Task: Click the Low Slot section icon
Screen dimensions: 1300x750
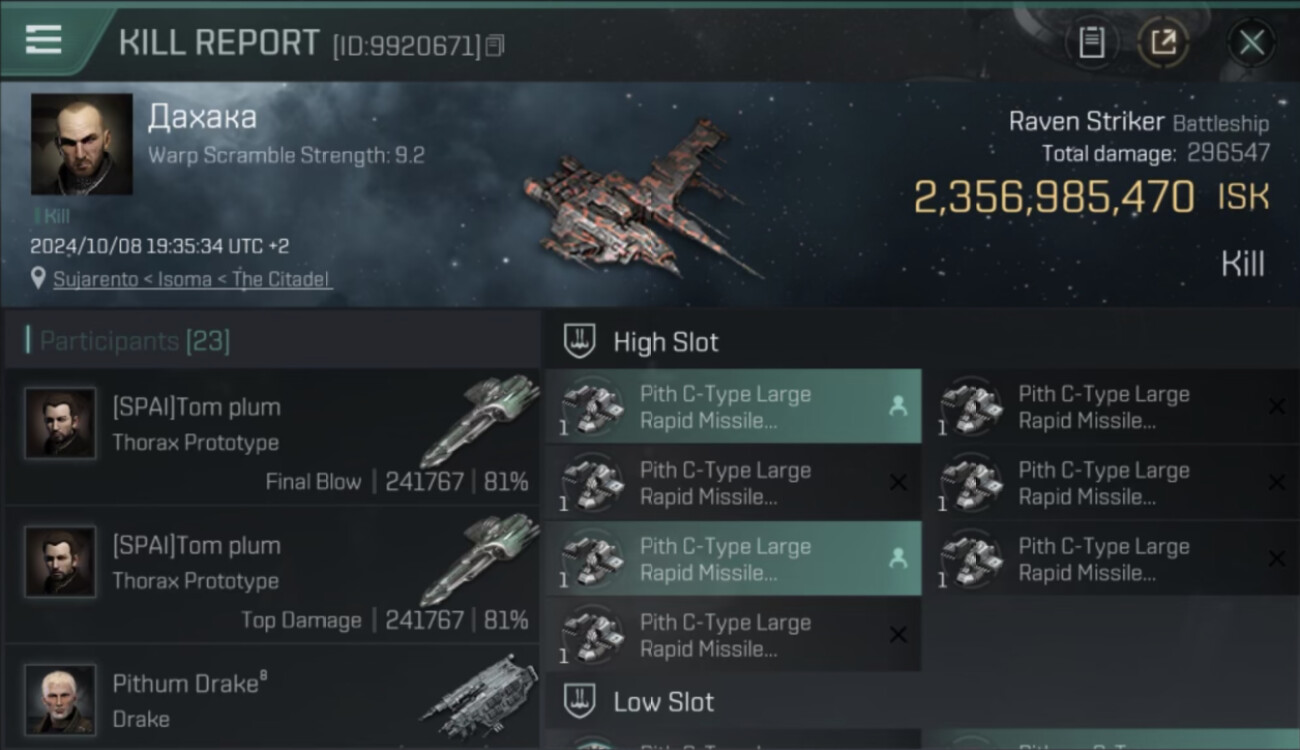Action: coord(580,701)
